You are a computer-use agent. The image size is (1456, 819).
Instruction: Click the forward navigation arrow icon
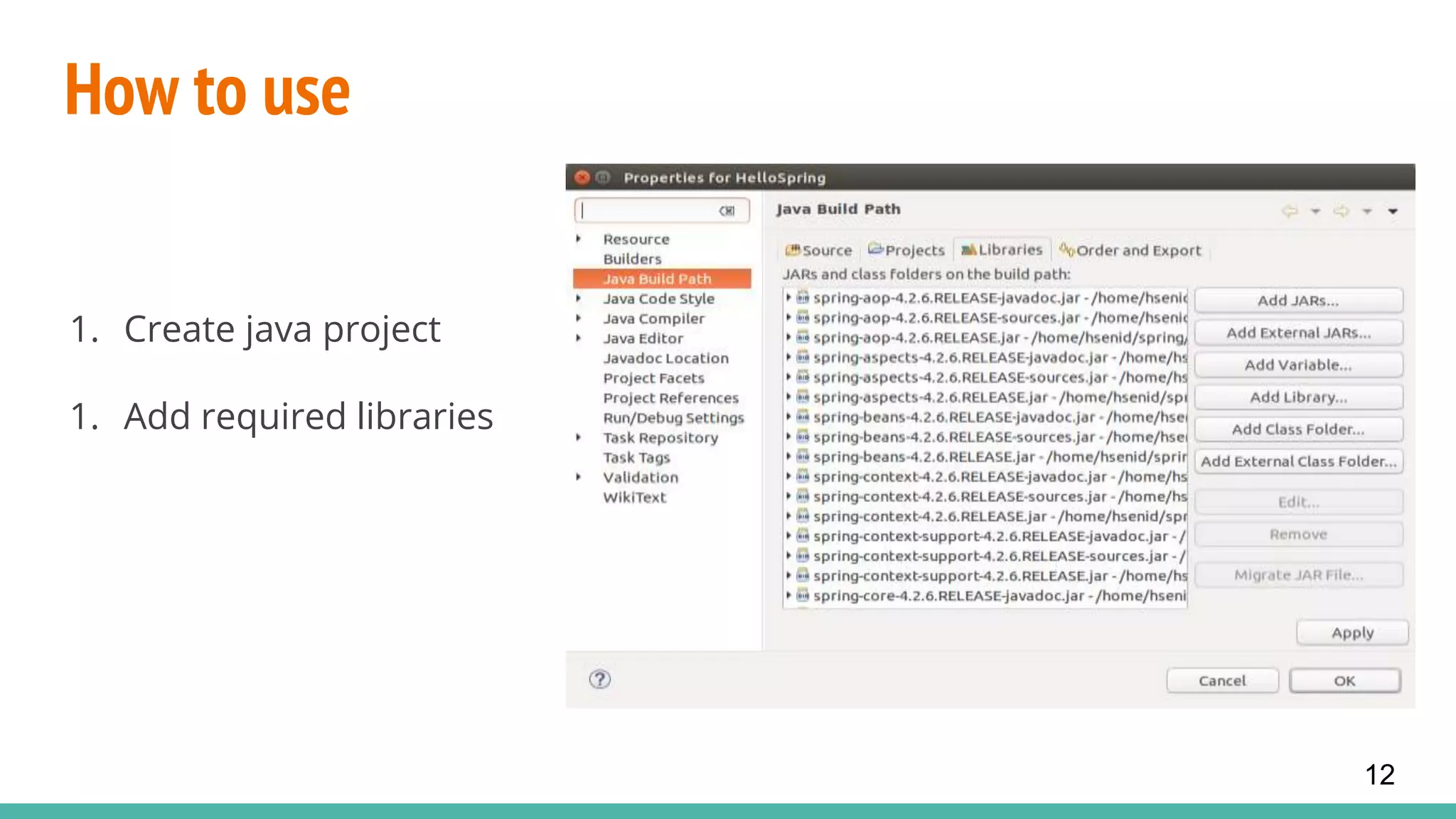point(1341,211)
